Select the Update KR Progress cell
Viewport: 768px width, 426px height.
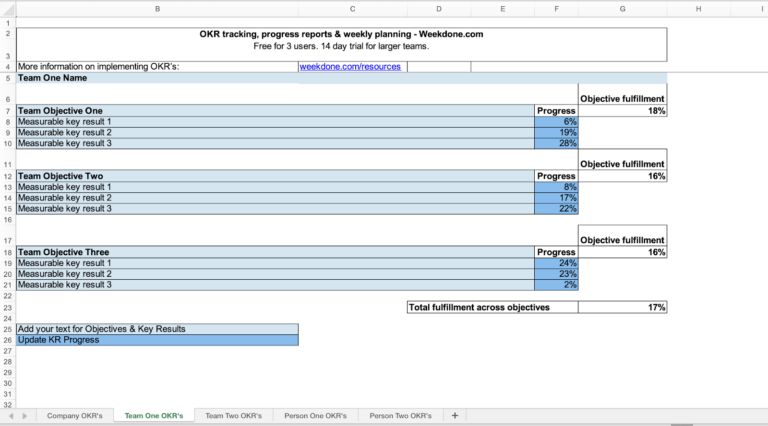[157, 340]
